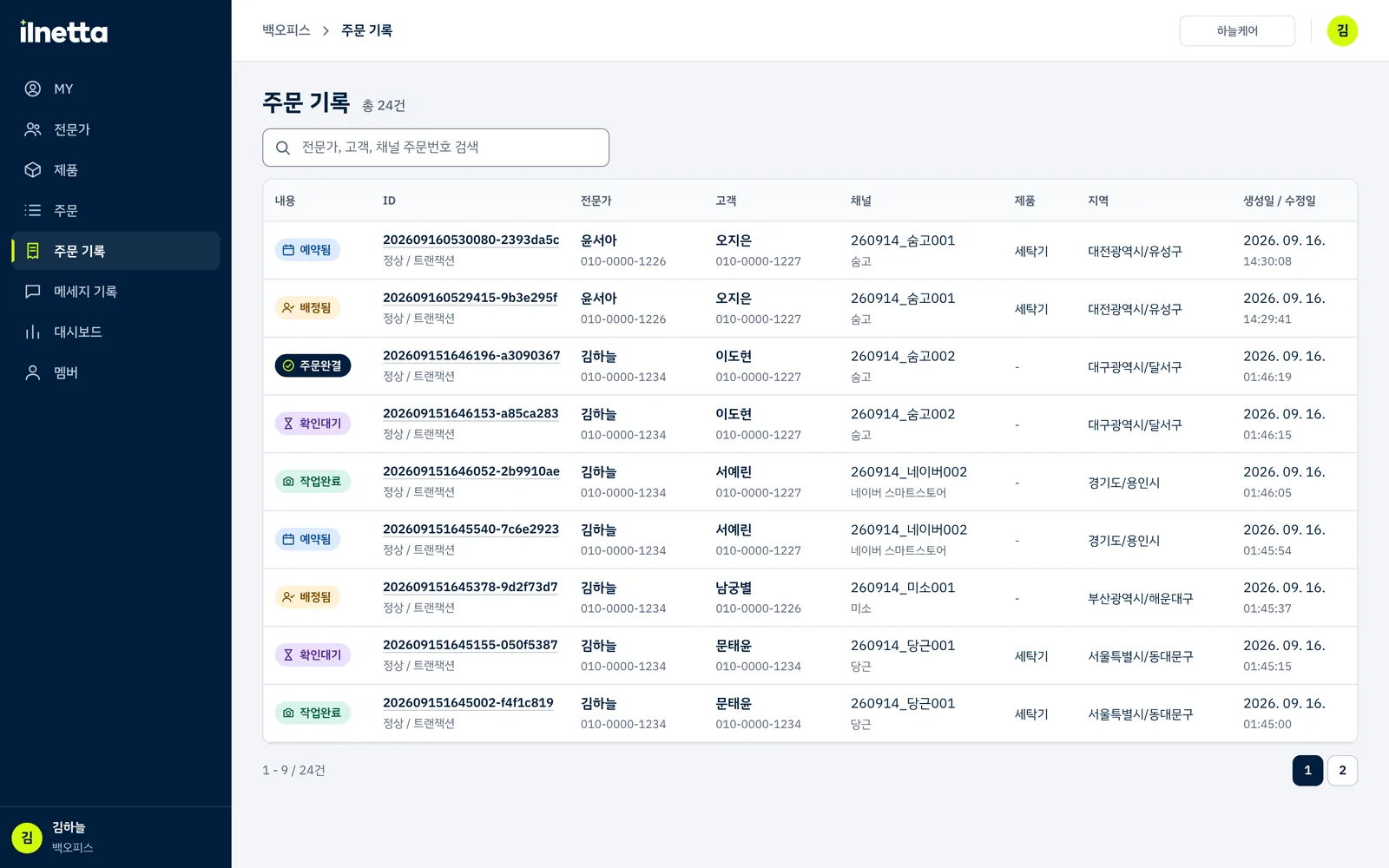1389x868 pixels.
Task: Open order 202609160530080-2393da5c
Action: click(x=471, y=240)
